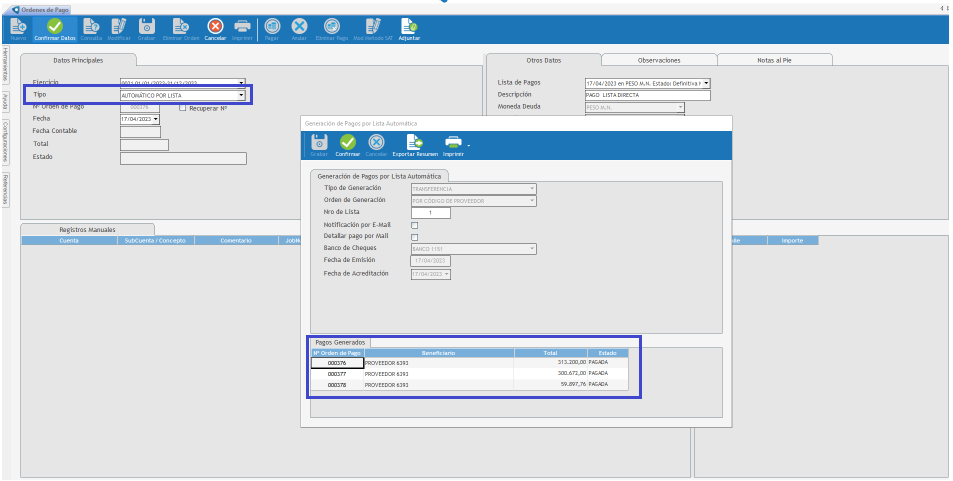Click the Eliminar Orden icon
953x481 pixels.
click(x=181, y=26)
